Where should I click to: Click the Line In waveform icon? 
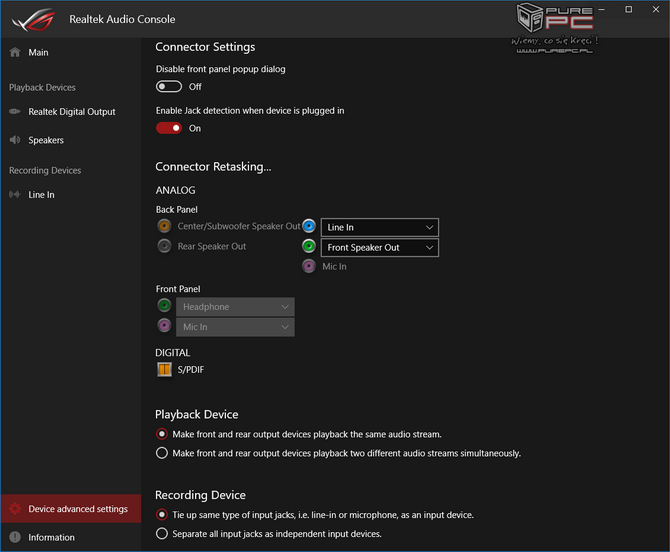pyautogui.click(x=15, y=194)
